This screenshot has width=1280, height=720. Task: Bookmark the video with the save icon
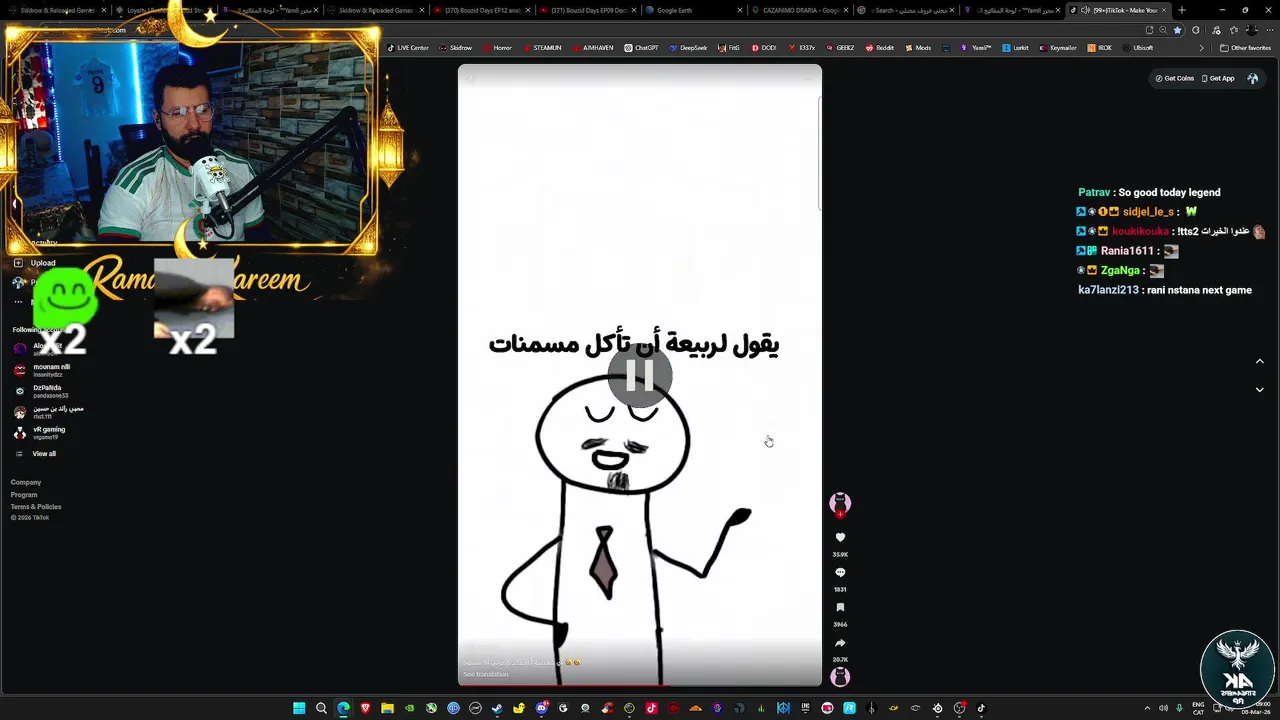coord(840,608)
